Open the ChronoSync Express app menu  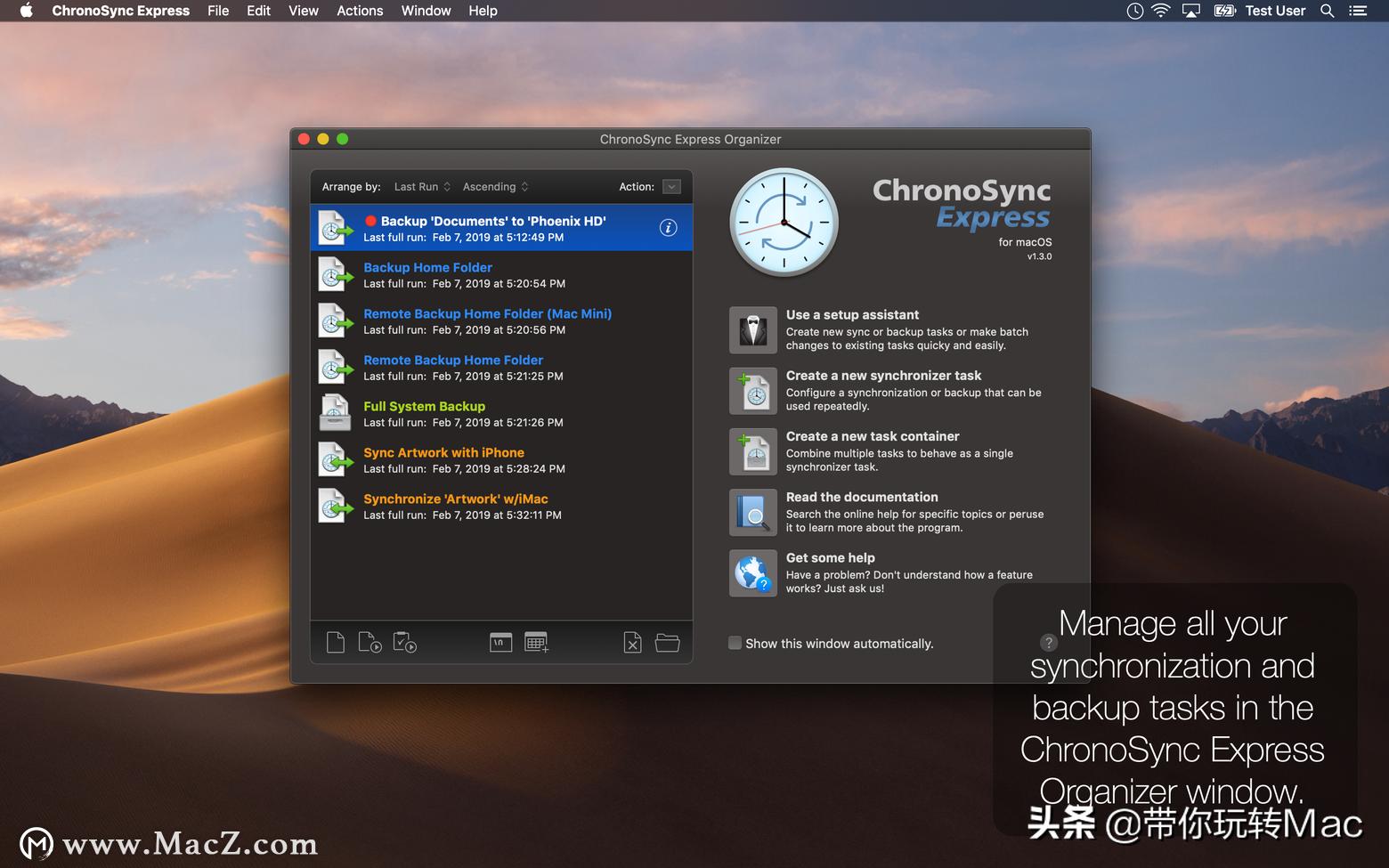point(121,11)
